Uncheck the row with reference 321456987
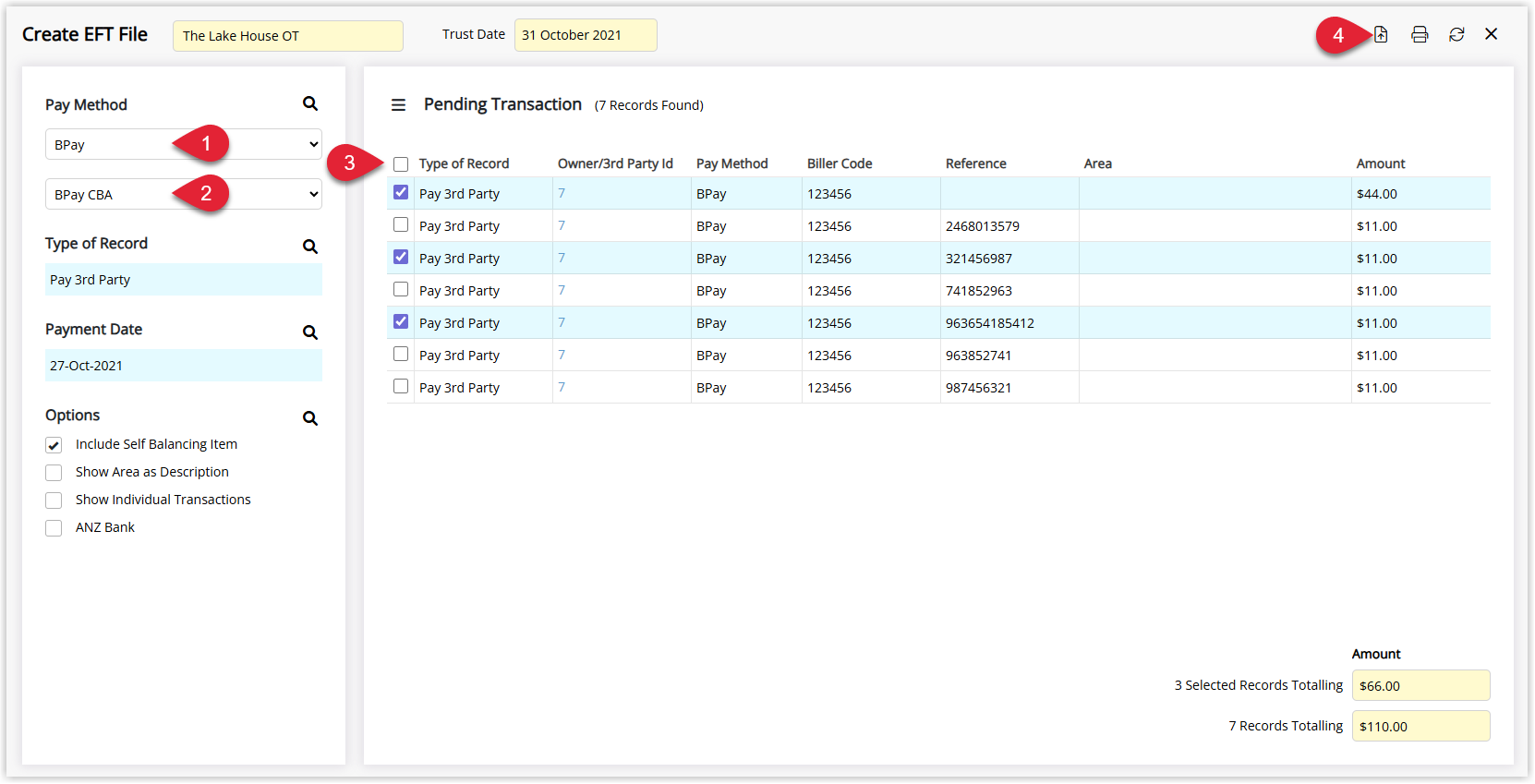The image size is (1535, 784). pyautogui.click(x=401, y=257)
